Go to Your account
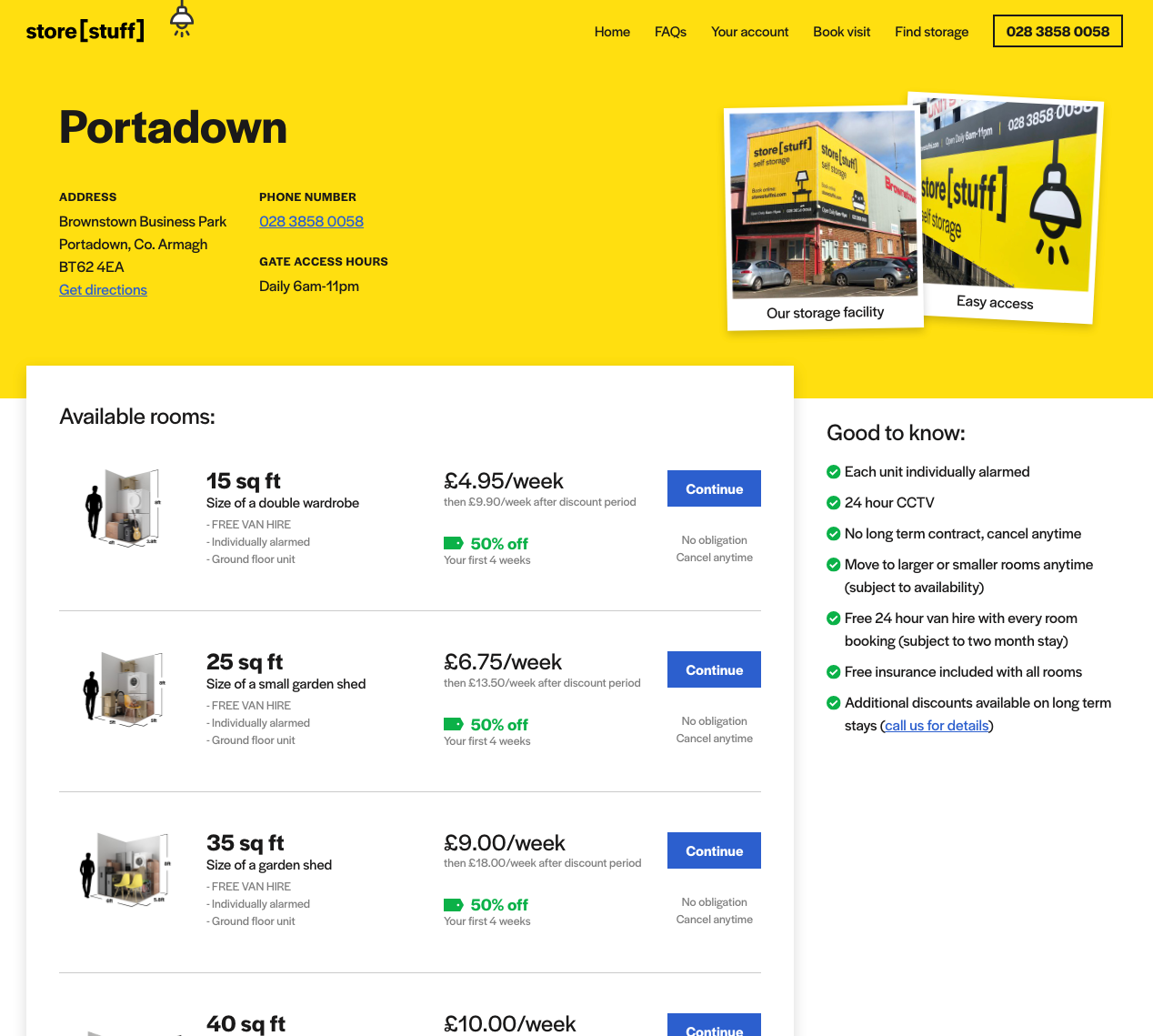 pyautogui.click(x=749, y=31)
